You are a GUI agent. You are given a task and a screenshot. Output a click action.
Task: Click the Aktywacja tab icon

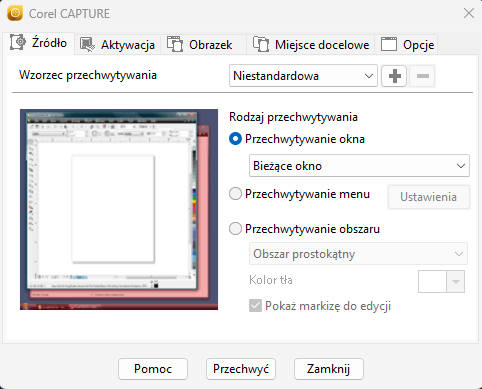[x=87, y=45]
